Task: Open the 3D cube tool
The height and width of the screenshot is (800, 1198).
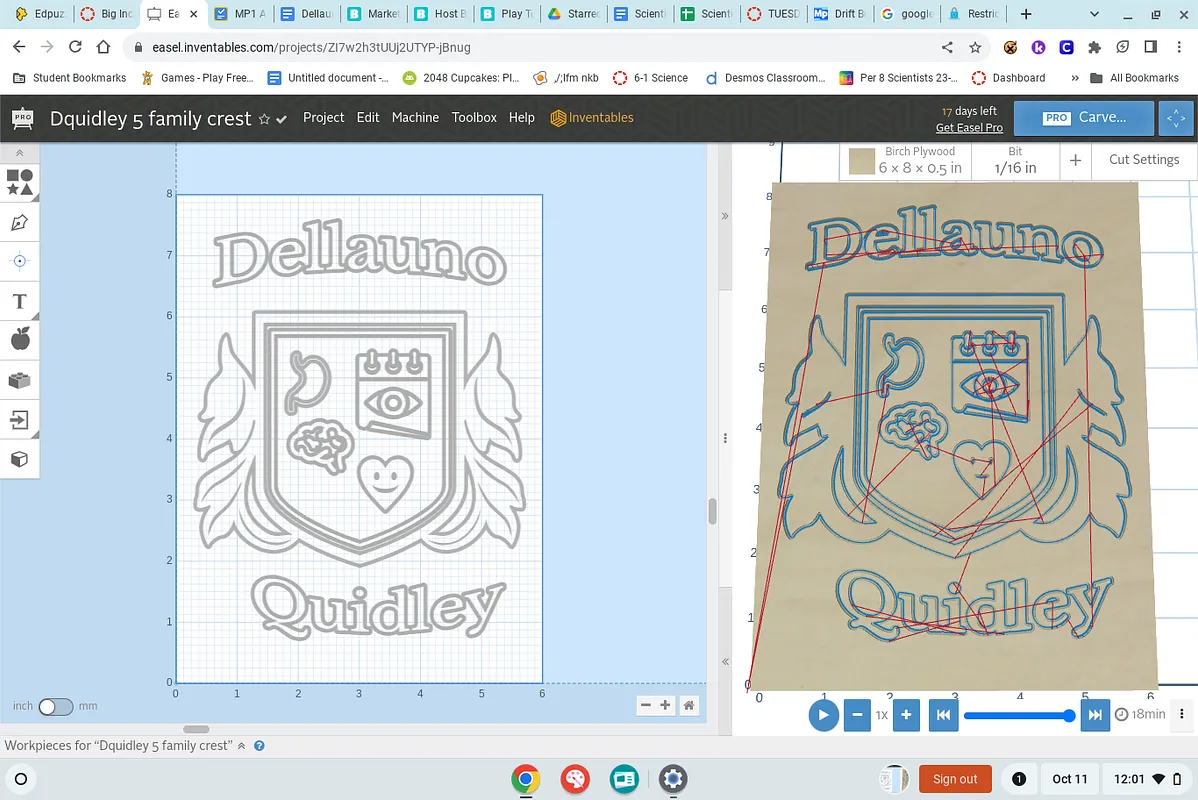Action: 19,459
